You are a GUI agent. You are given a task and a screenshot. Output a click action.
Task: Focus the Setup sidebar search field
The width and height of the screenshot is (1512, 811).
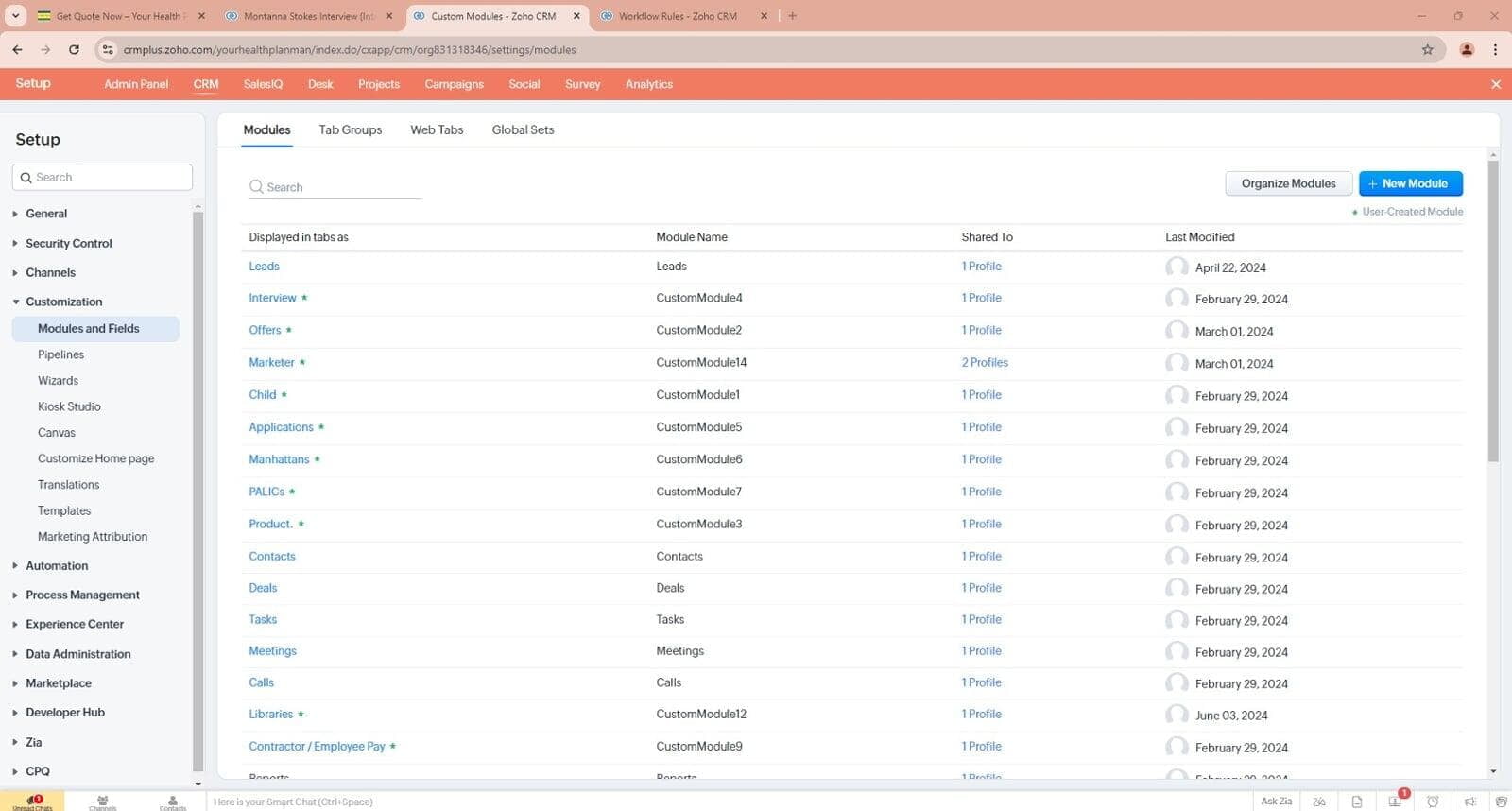(x=102, y=177)
